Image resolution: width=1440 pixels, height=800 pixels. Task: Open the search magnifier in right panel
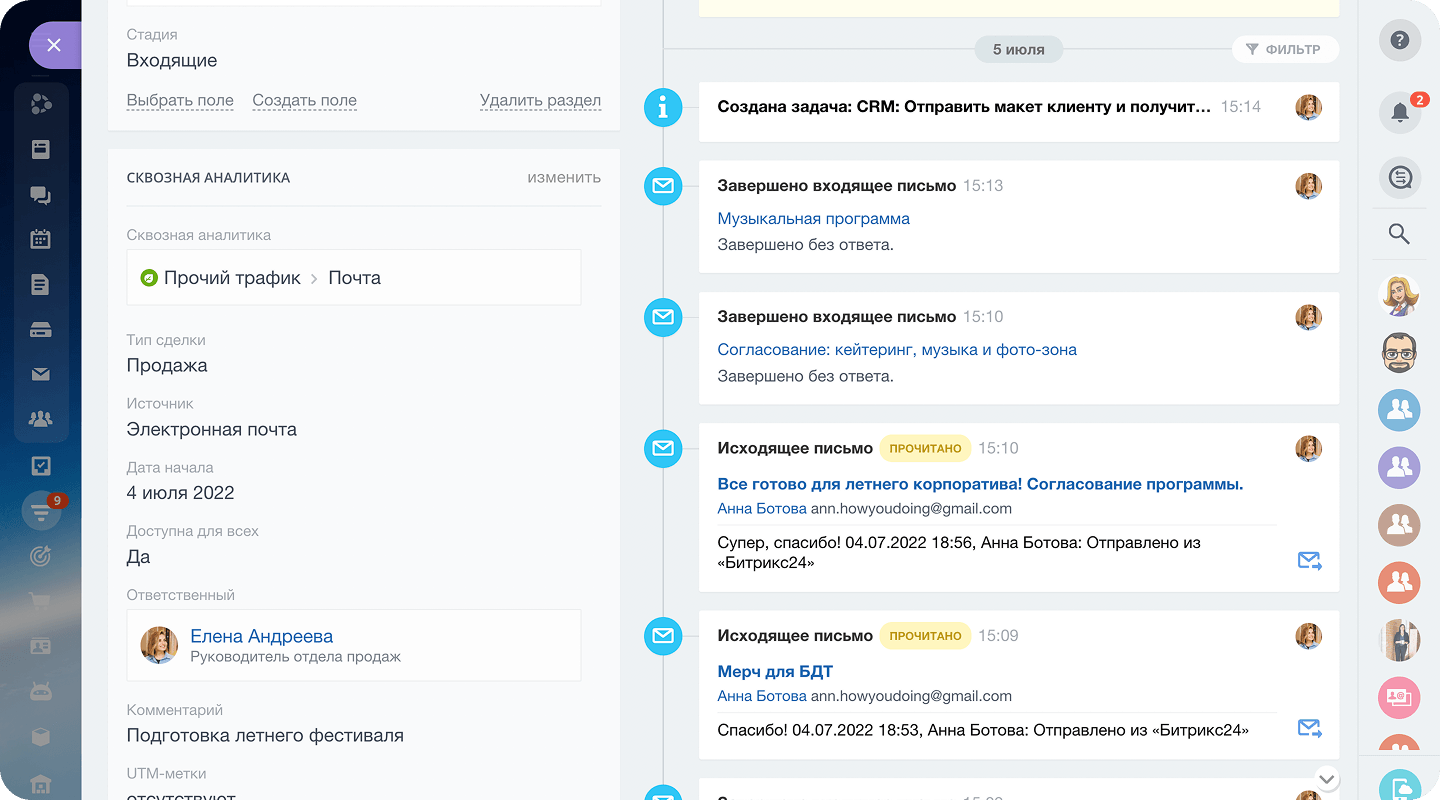(1399, 234)
